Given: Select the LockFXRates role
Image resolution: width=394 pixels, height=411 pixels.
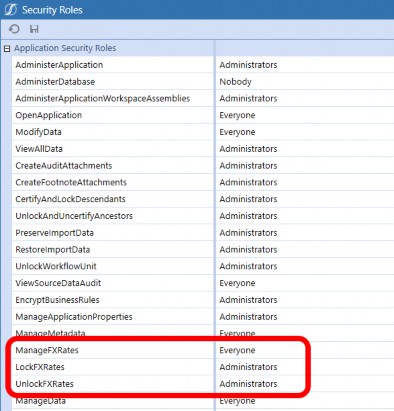Looking at the screenshot, I should coord(40,367).
